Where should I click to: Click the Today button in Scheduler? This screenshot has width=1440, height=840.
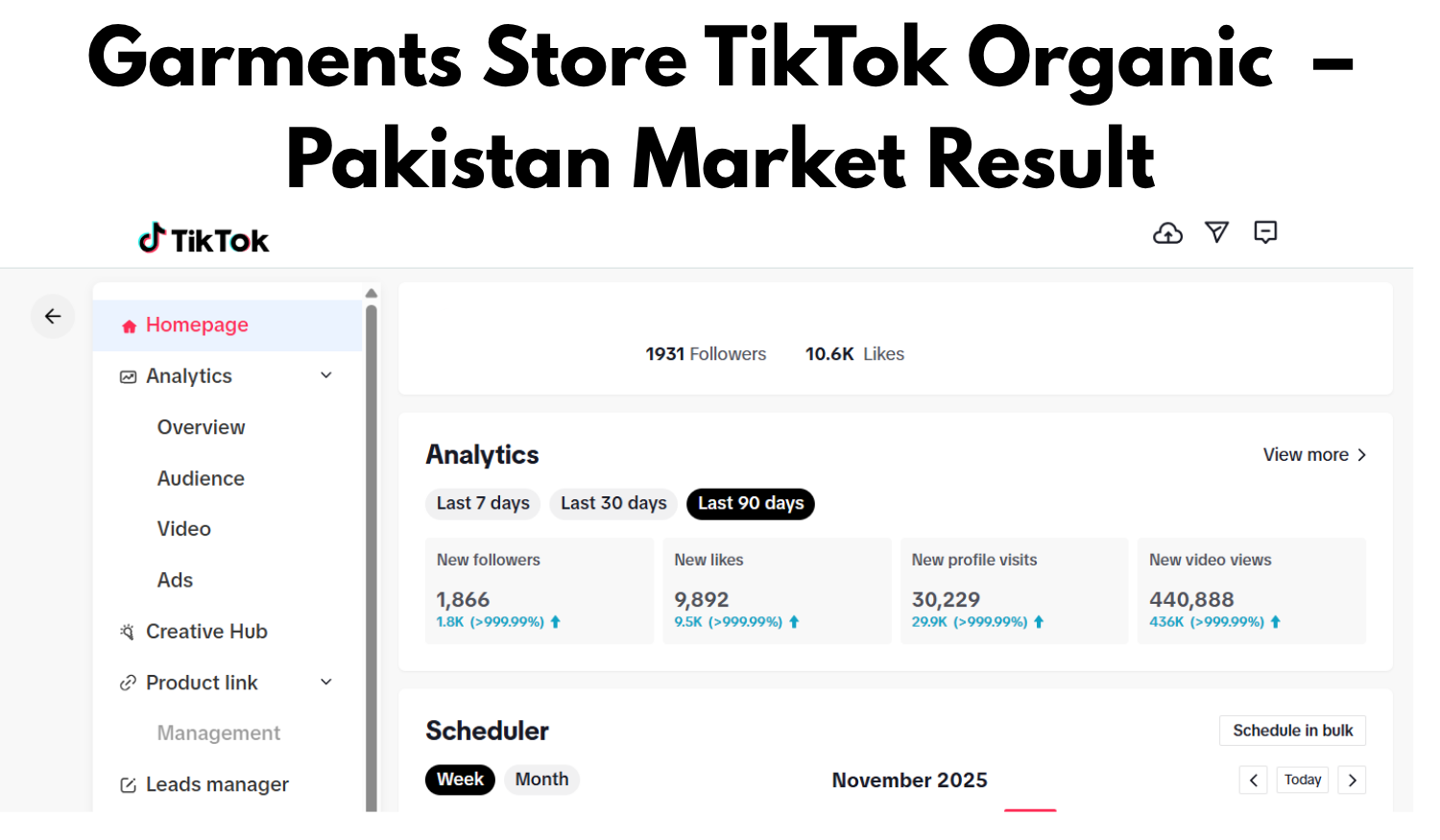click(x=1303, y=780)
